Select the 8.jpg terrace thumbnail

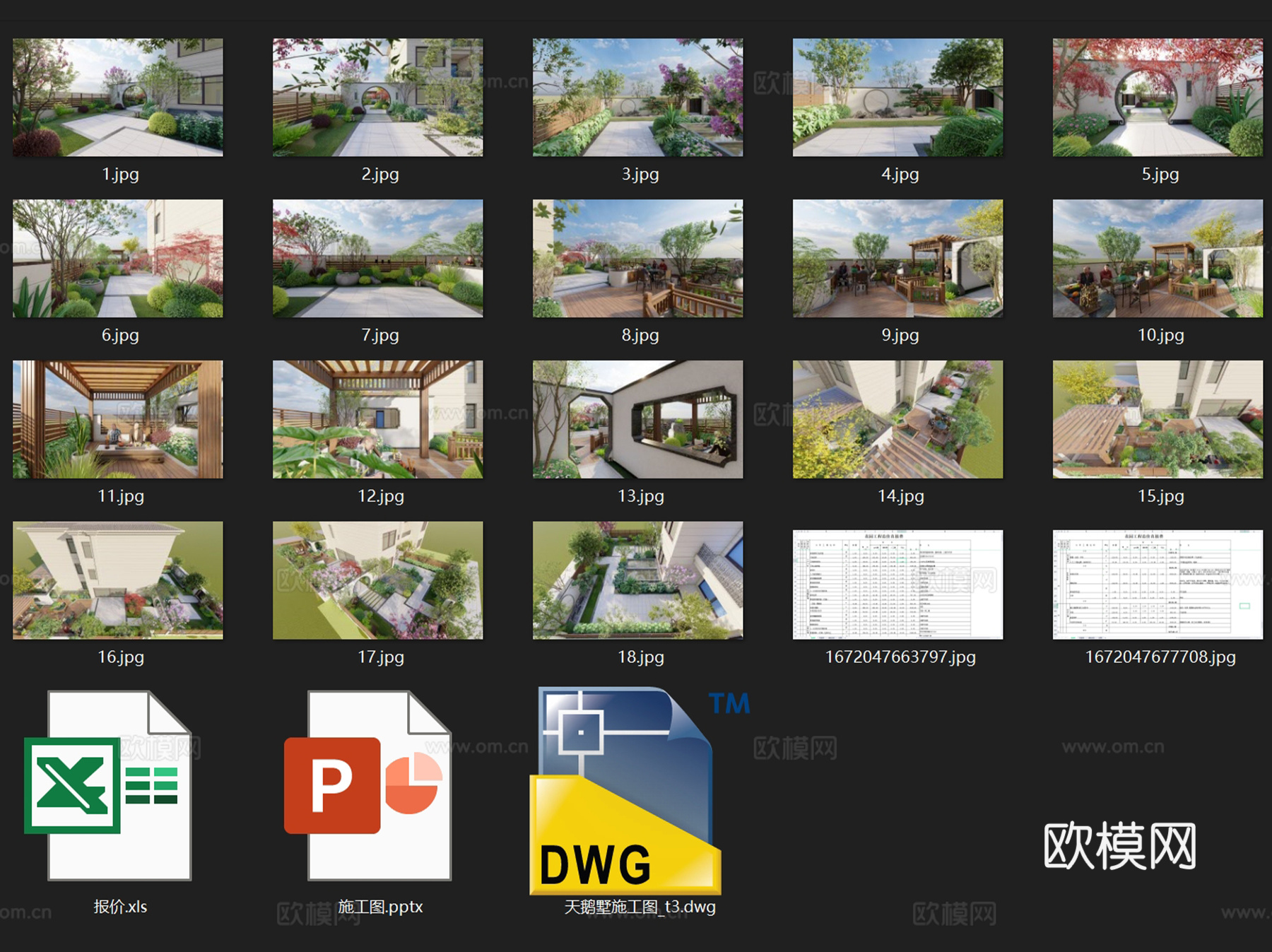[638, 259]
